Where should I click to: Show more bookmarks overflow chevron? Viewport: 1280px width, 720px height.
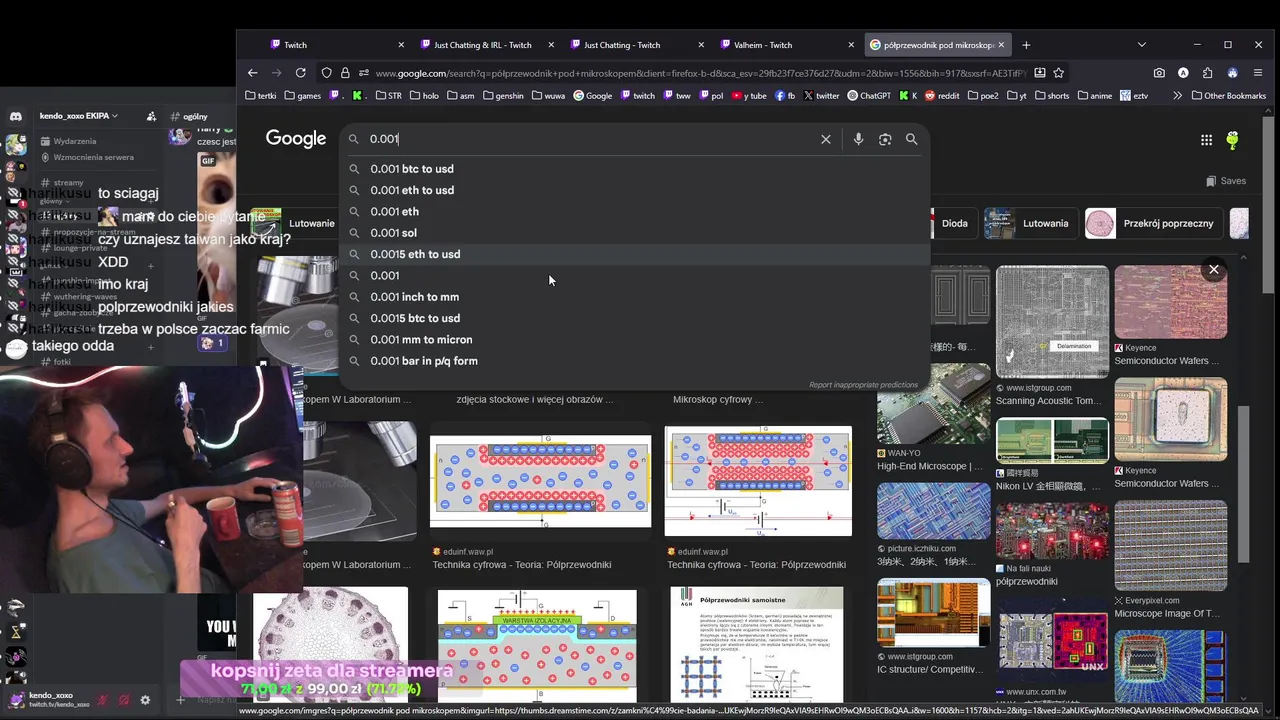click(1177, 96)
